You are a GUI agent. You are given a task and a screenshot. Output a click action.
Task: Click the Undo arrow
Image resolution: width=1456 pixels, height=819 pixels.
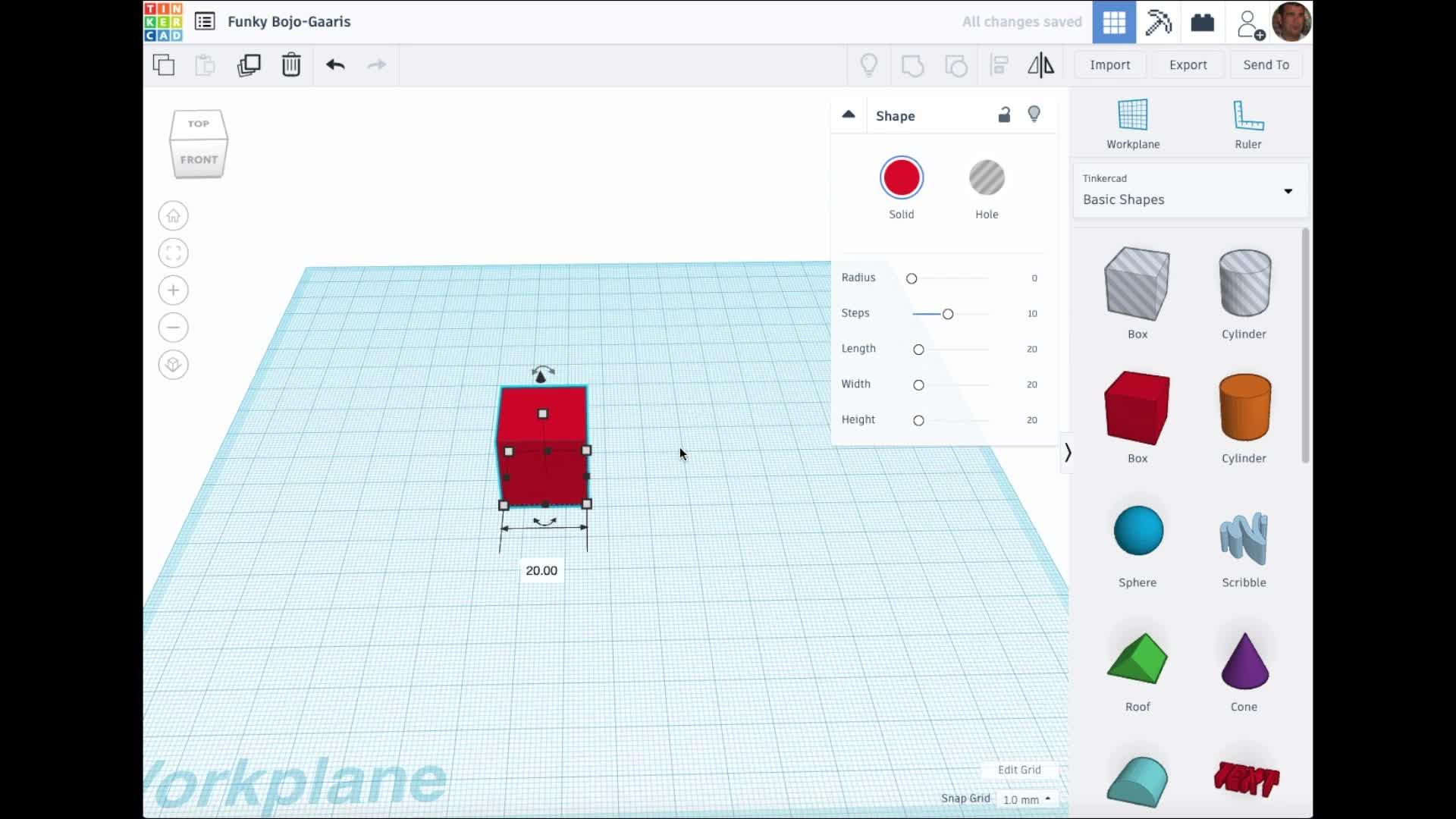[335, 65]
